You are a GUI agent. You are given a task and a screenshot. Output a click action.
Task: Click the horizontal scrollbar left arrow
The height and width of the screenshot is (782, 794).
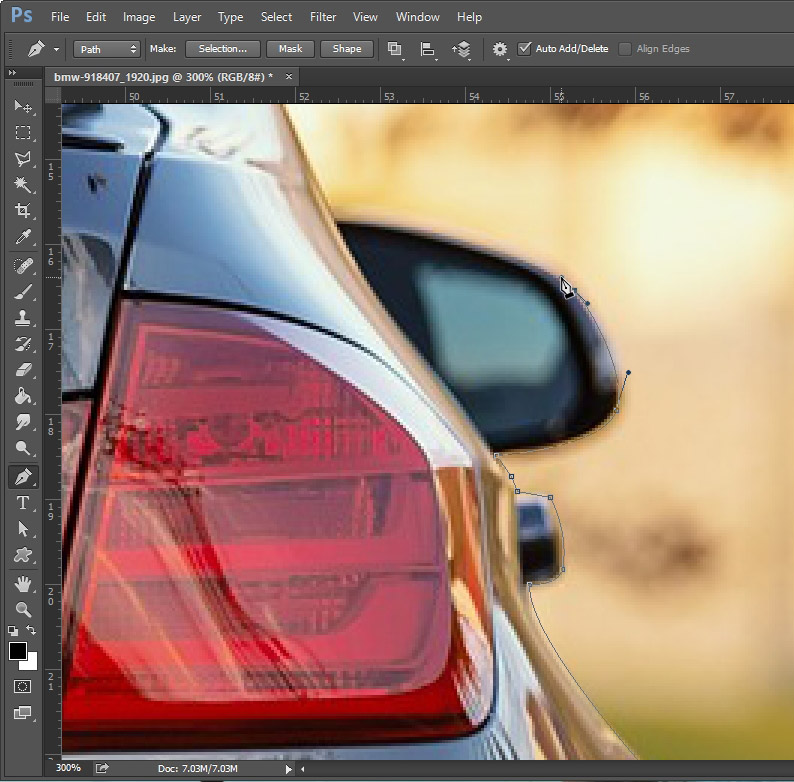coord(302,769)
